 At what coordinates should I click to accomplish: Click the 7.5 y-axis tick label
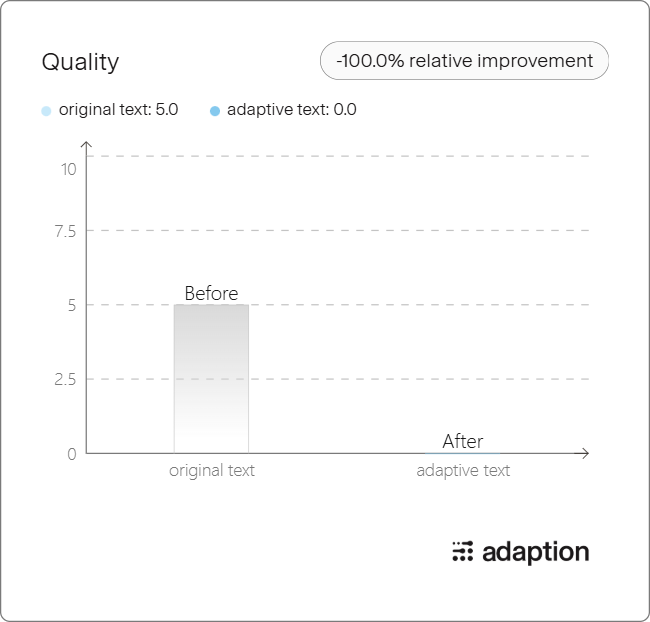click(65, 231)
